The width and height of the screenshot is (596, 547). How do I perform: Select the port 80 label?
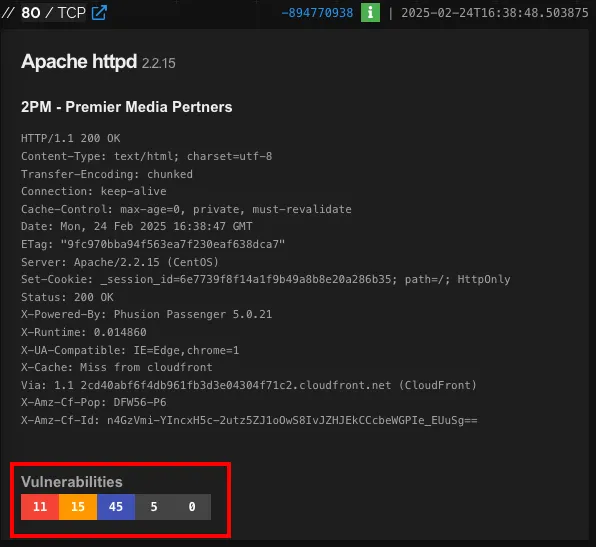pyautogui.click(x=30, y=13)
